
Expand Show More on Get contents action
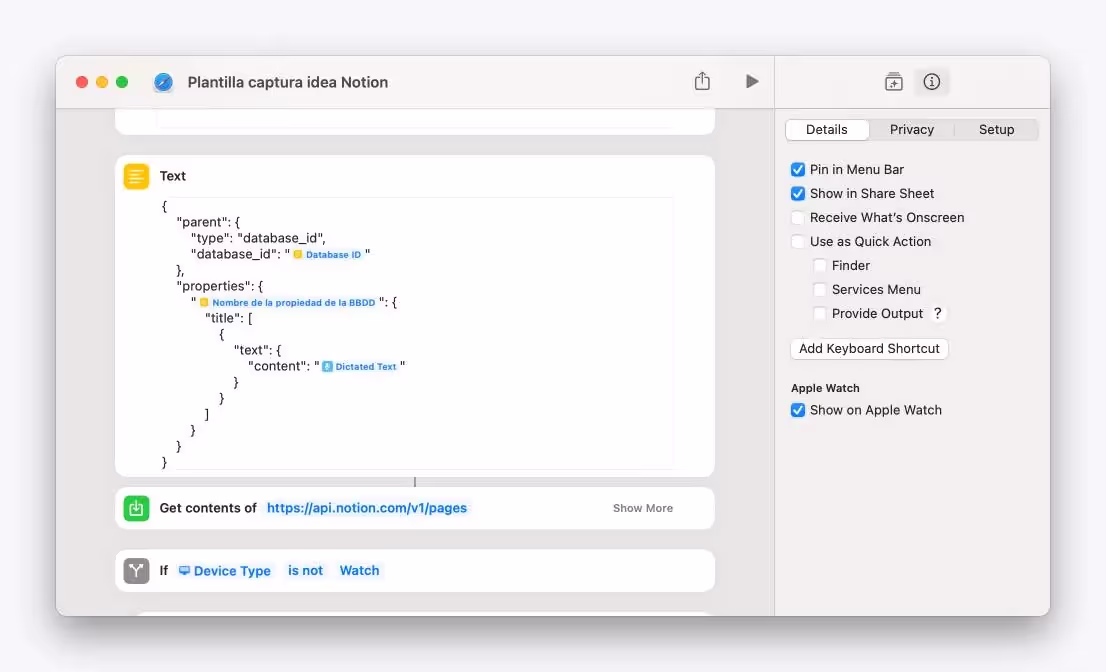[643, 508]
